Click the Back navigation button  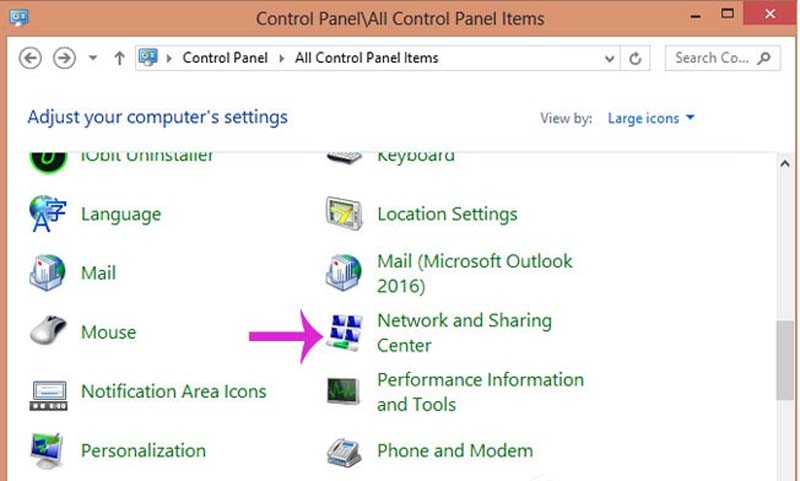(x=31, y=58)
